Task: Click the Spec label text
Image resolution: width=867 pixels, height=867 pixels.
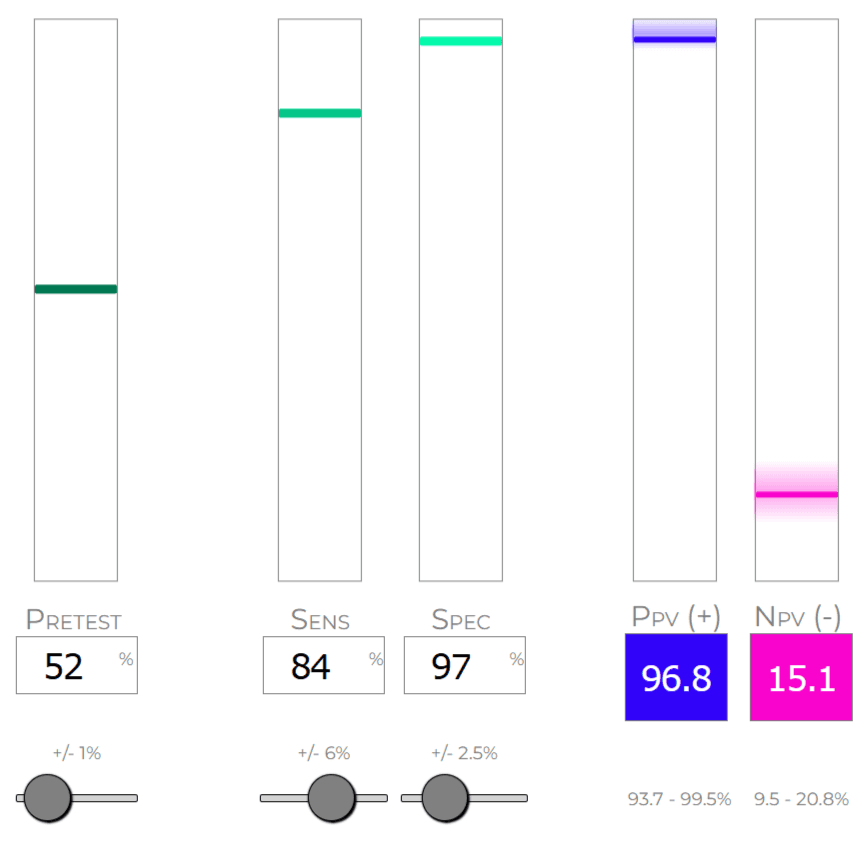Action: (461, 619)
